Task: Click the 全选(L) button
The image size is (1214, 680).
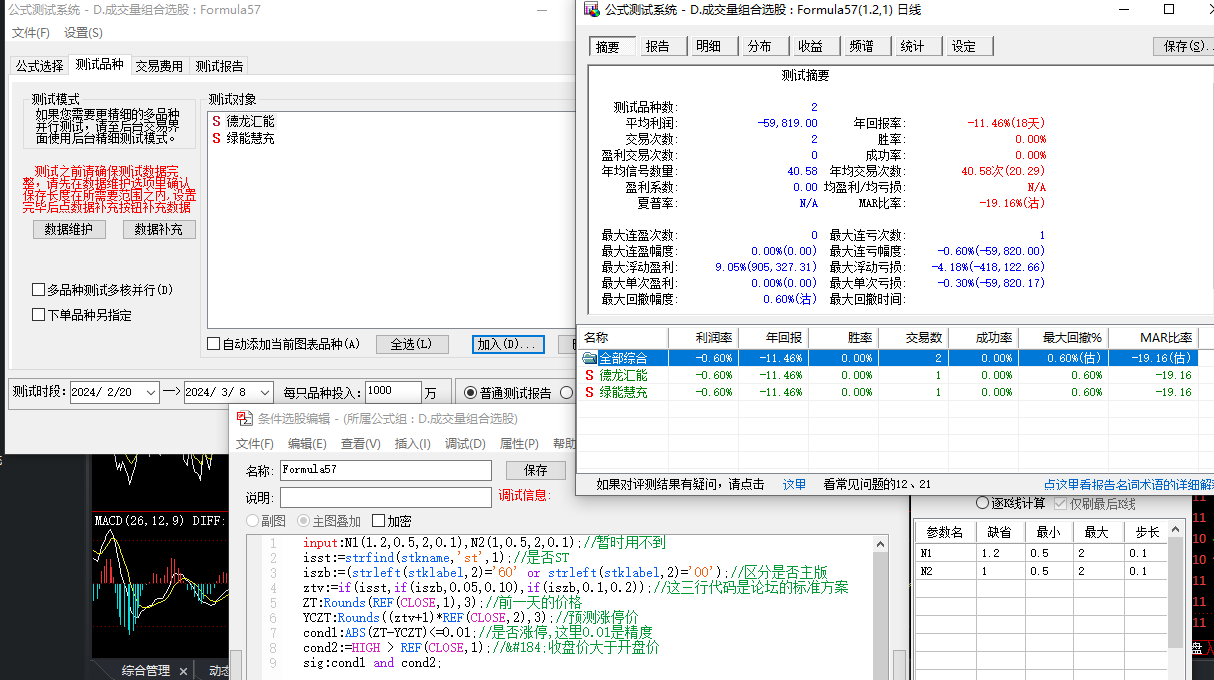Action: click(x=412, y=344)
